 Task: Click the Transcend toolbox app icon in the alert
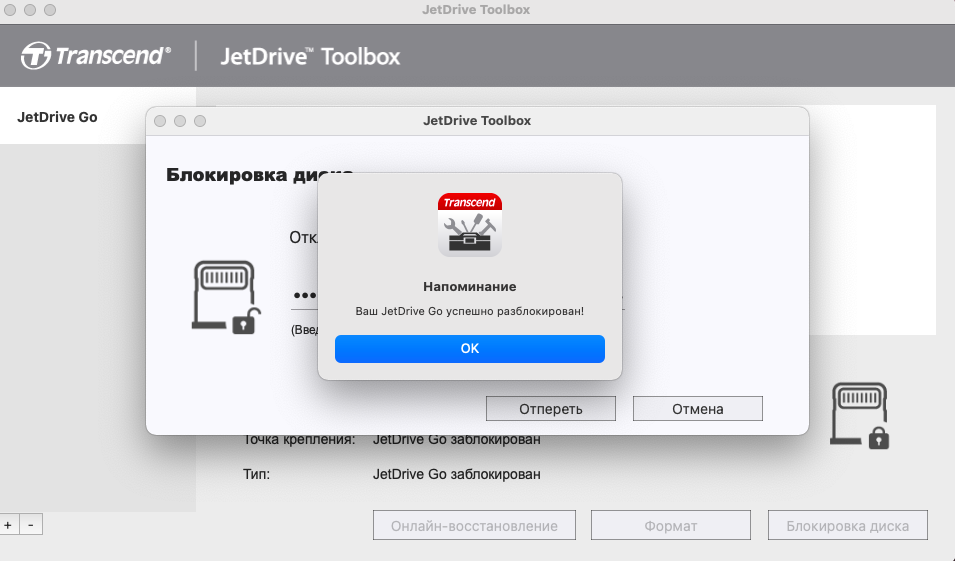(470, 225)
